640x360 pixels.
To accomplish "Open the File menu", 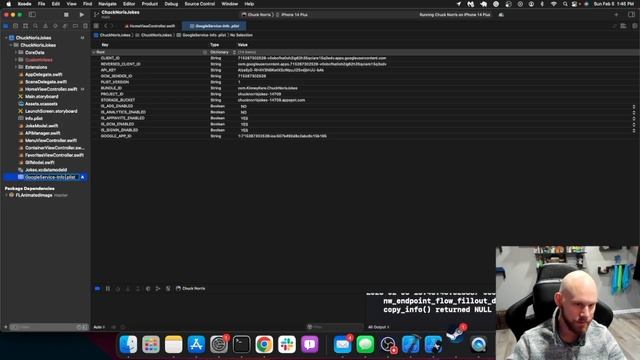I will coord(42,4).
